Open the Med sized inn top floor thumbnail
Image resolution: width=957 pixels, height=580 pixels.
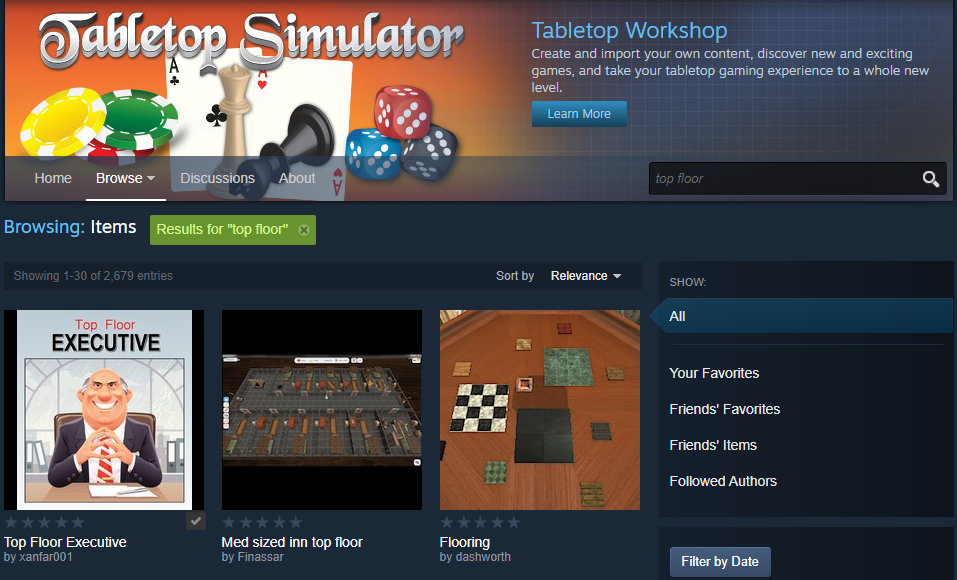coord(322,410)
